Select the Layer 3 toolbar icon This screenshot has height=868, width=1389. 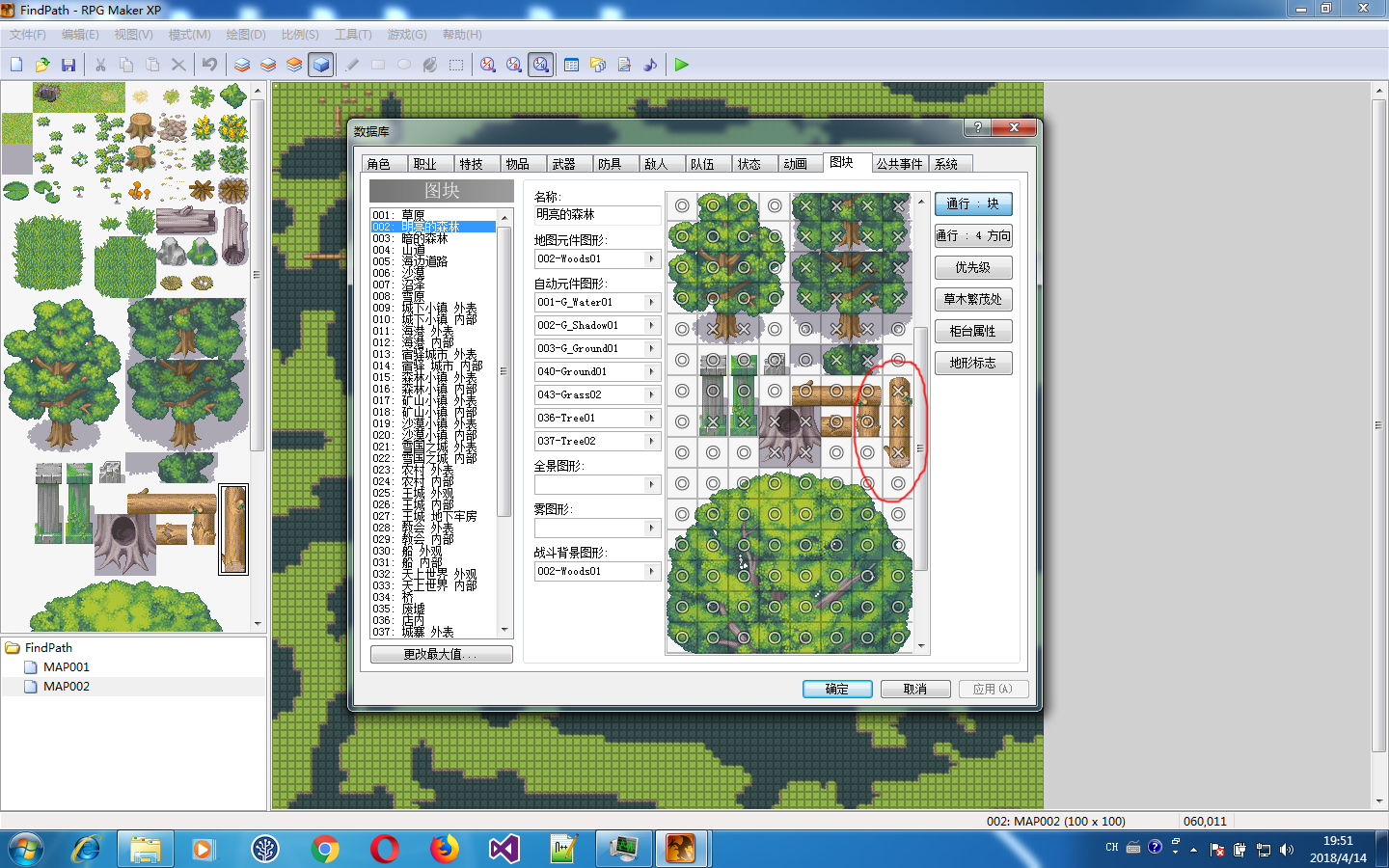(294, 65)
